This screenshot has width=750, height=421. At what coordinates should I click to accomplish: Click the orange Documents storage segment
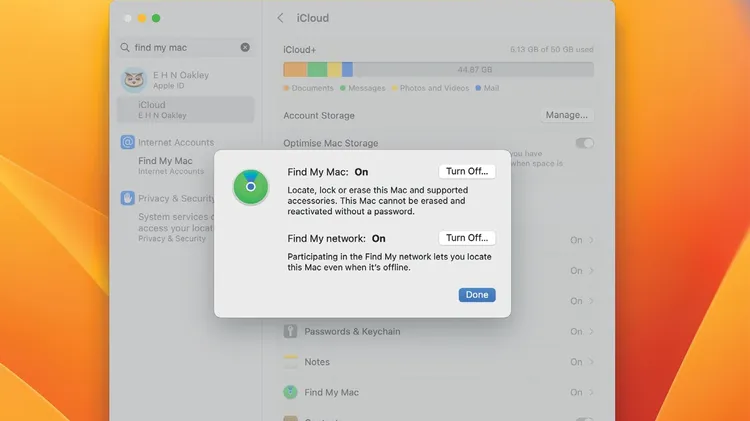point(295,69)
